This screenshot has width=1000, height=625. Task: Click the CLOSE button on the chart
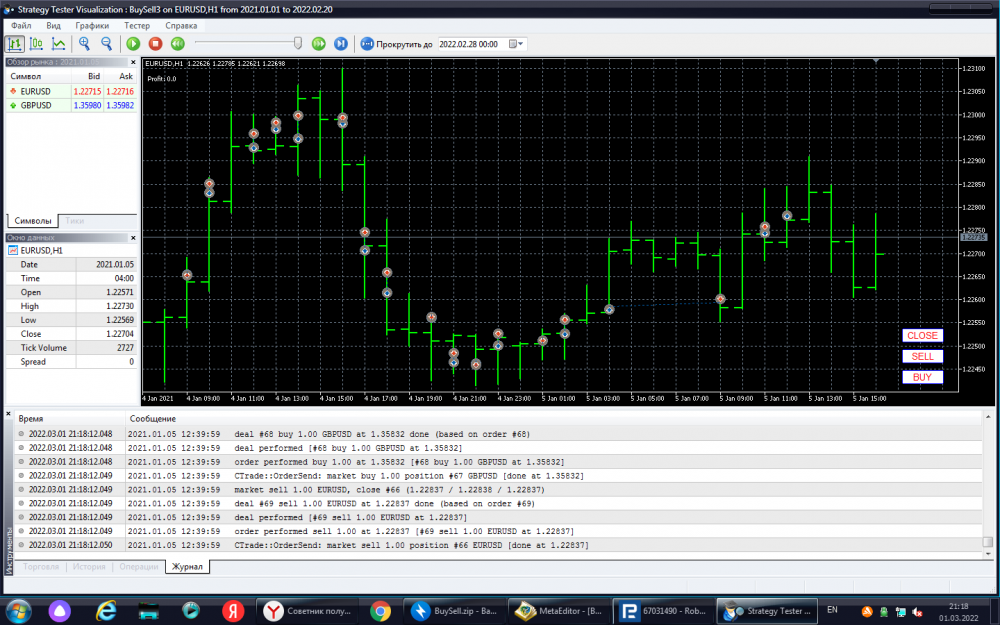tap(921, 335)
